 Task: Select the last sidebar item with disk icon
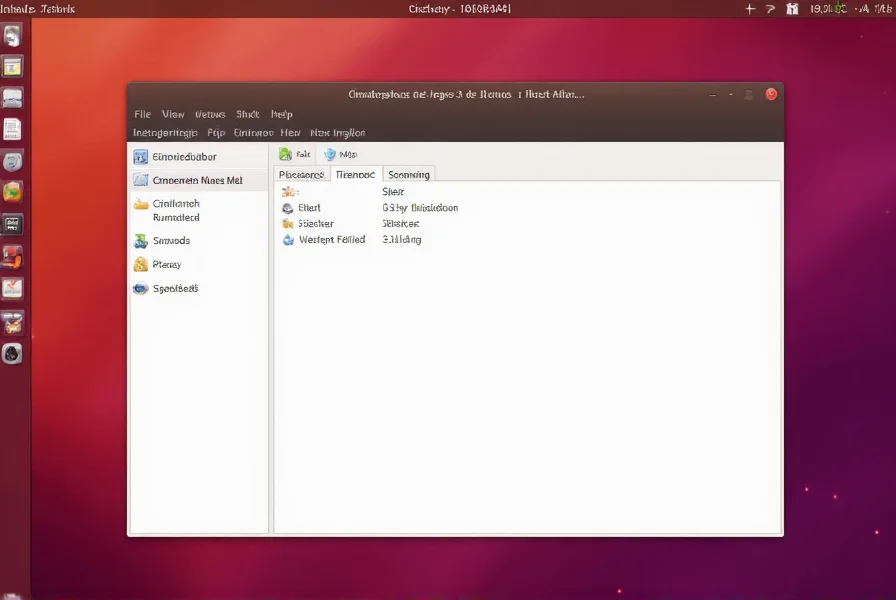pos(141,289)
